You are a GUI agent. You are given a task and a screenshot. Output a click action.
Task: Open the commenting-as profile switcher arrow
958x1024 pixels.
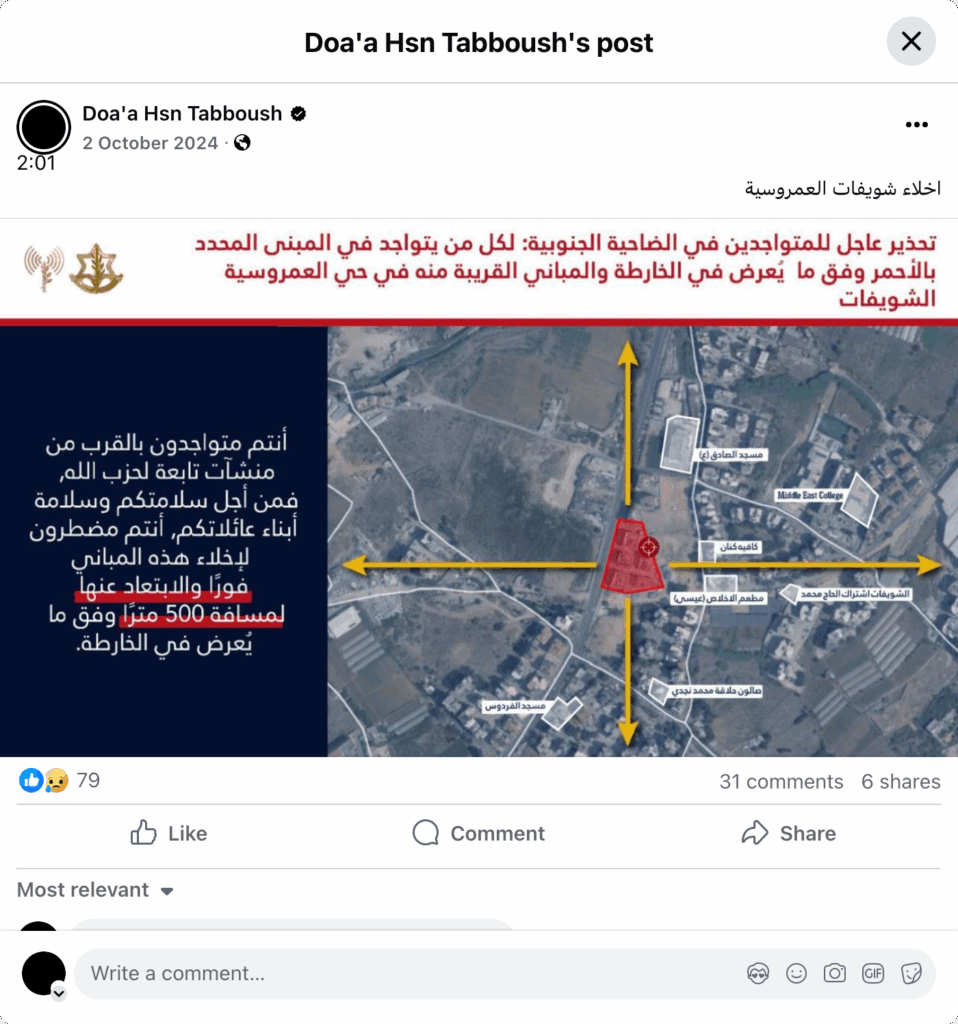(59, 993)
